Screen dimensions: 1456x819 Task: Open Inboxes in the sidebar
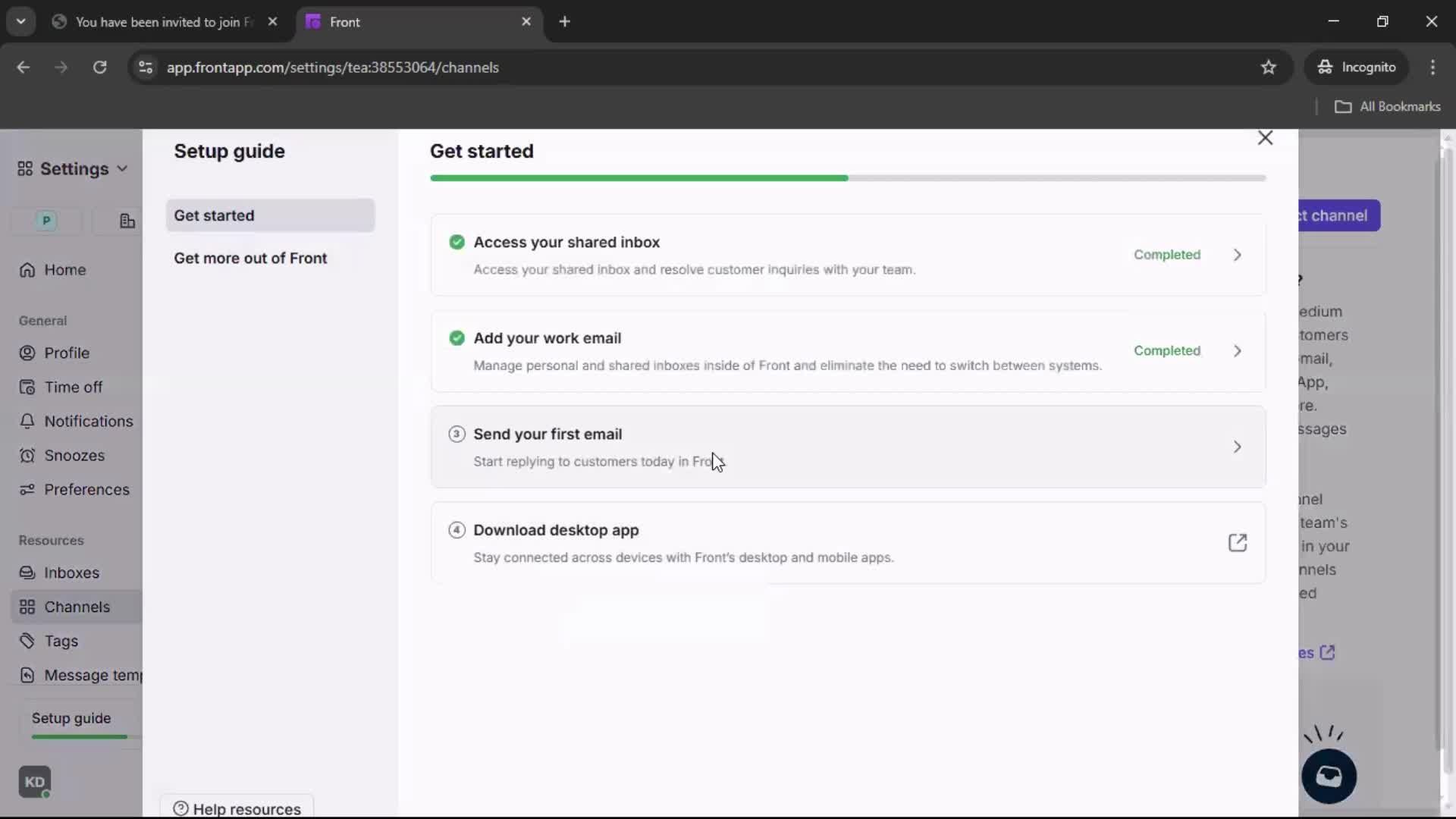click(x=71, y=573)
